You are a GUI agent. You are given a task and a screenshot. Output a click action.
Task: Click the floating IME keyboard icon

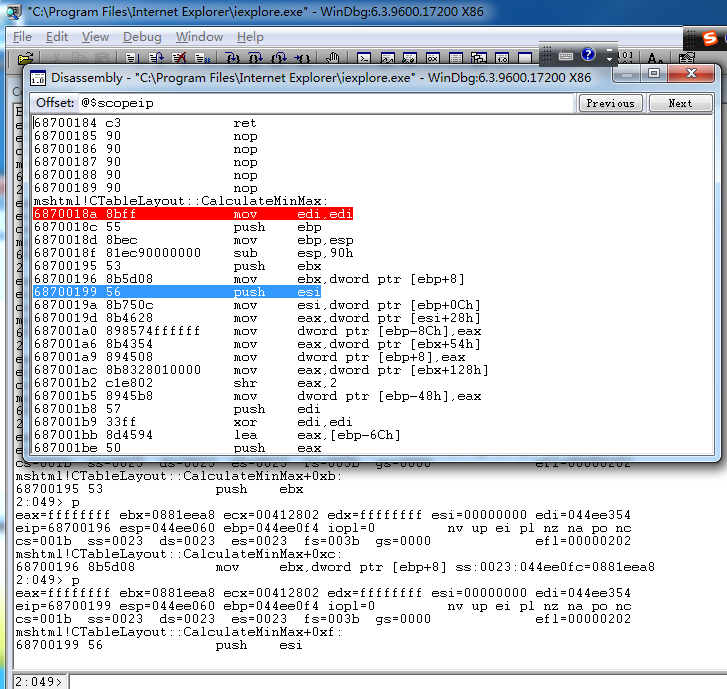[x=566, y=56]
